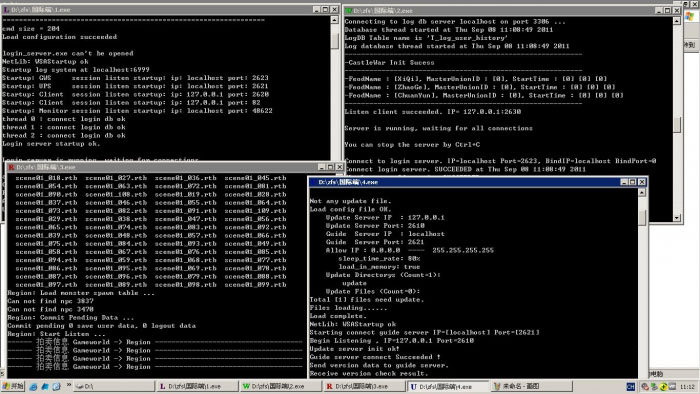Image resolution: width=700 pixels, height=394 pixels.
Task: Open 1.exe window system menu icon
Action: (x=6, y=9)
